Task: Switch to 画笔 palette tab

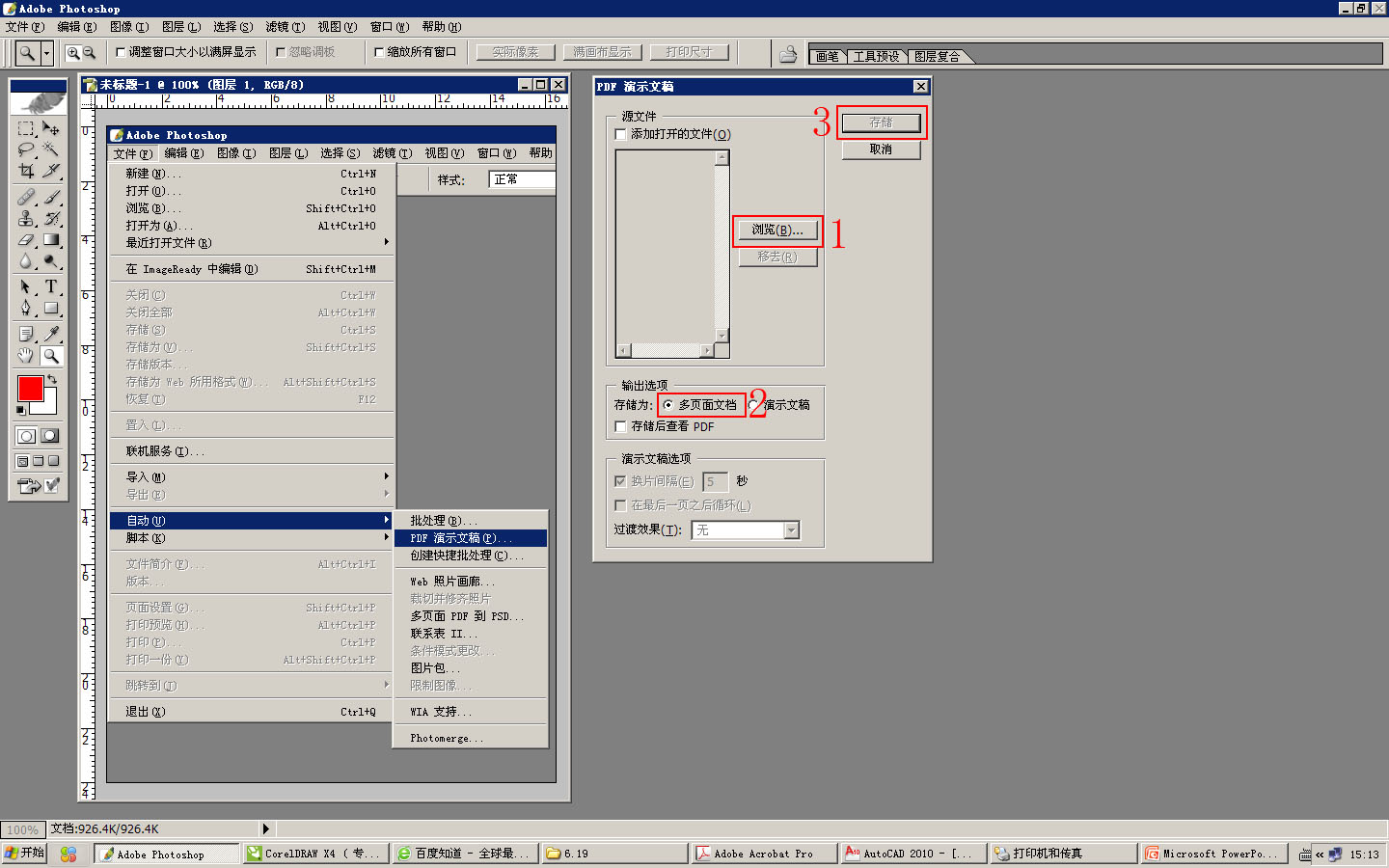Action: (828, 57)
